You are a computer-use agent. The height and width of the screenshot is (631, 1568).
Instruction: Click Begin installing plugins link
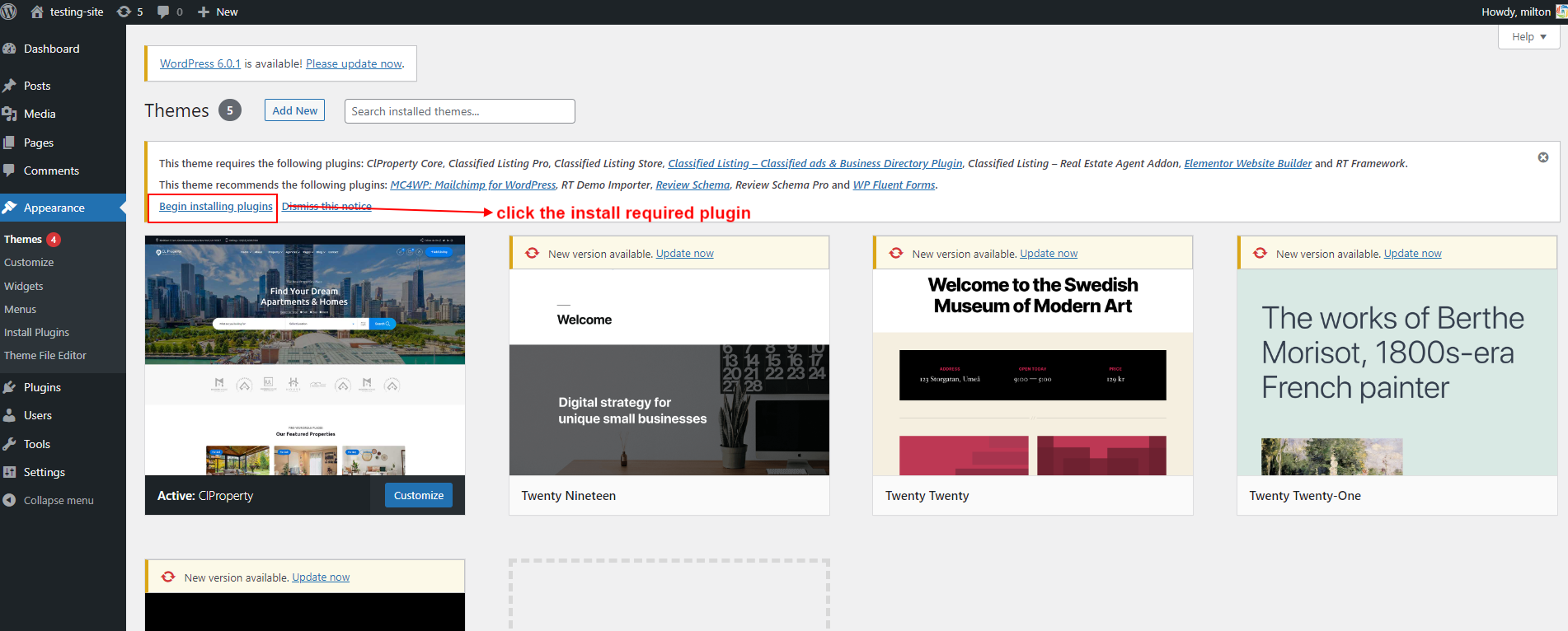216,206
